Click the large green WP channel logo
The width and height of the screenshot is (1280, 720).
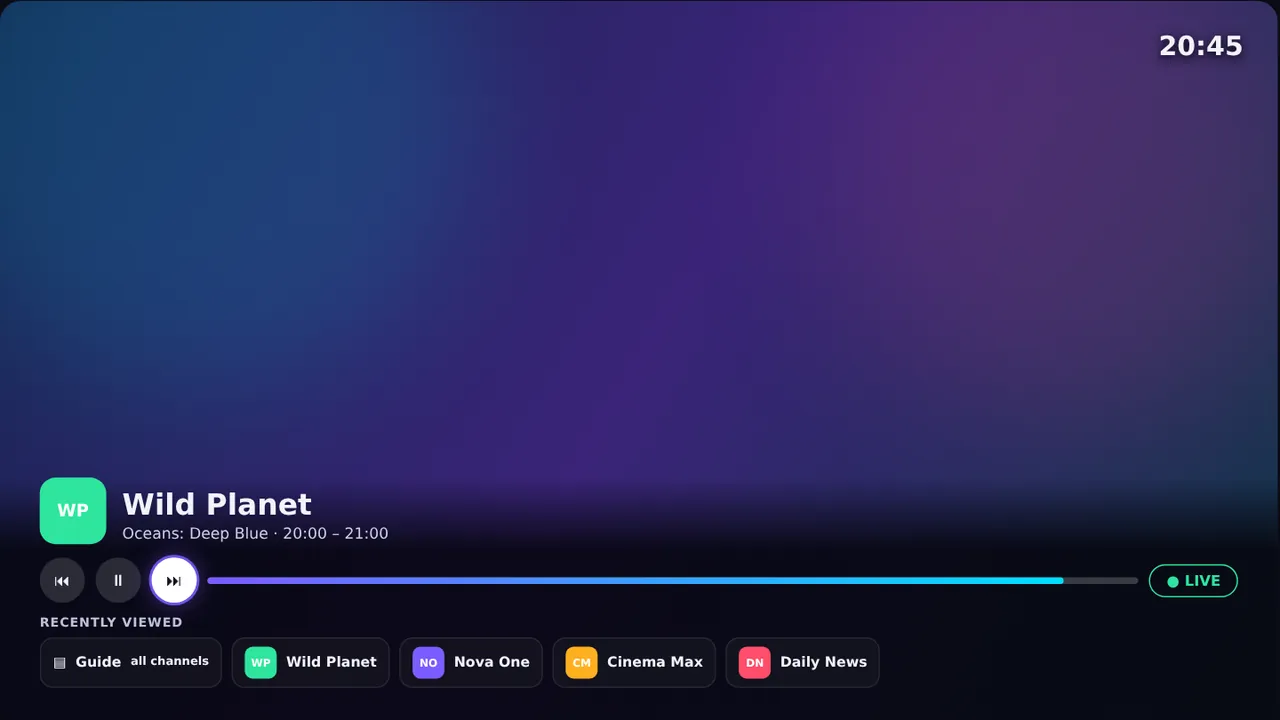pyautogui.click(x=73, y=511)
